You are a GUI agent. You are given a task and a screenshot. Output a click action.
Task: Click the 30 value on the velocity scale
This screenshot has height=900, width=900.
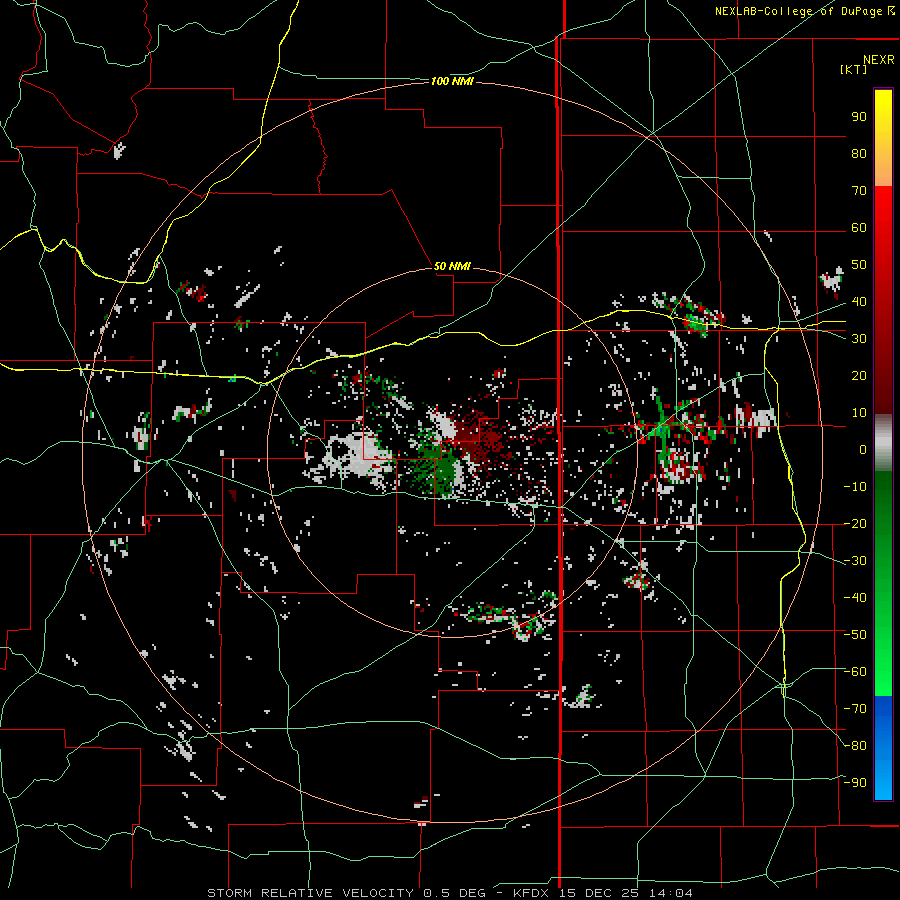[859, 339]
